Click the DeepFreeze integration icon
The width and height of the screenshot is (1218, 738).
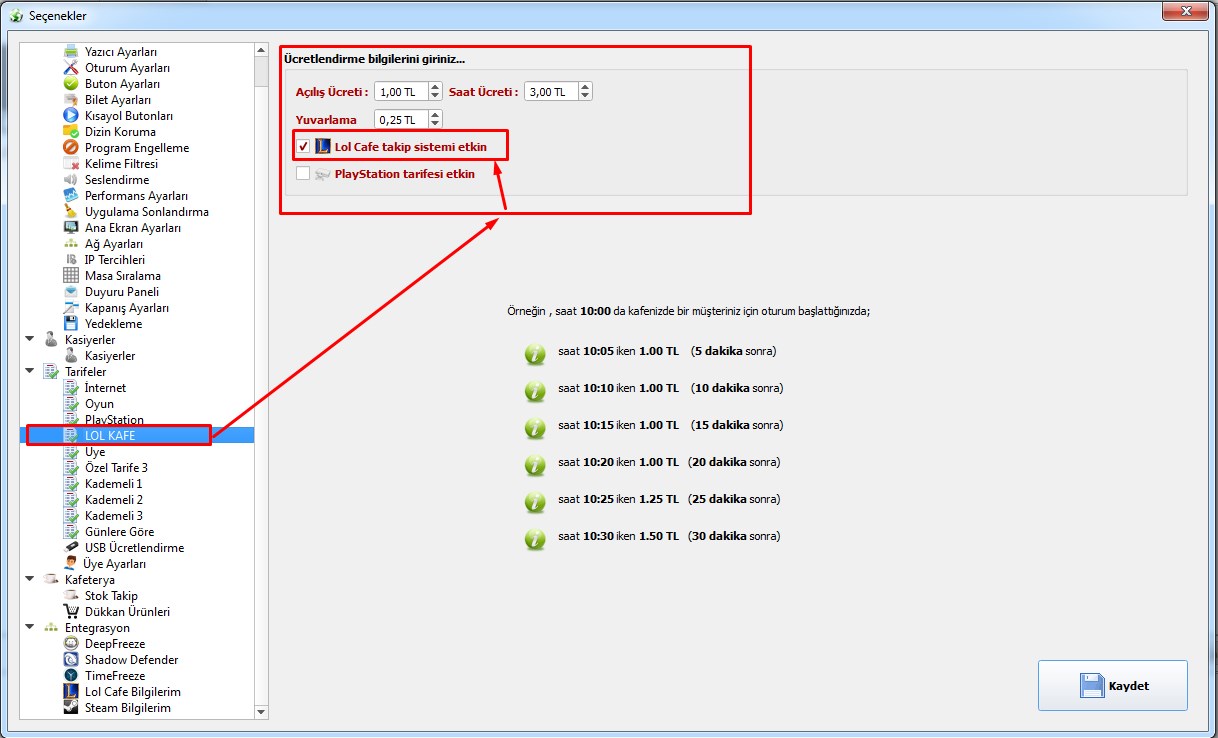click(71, 644)
